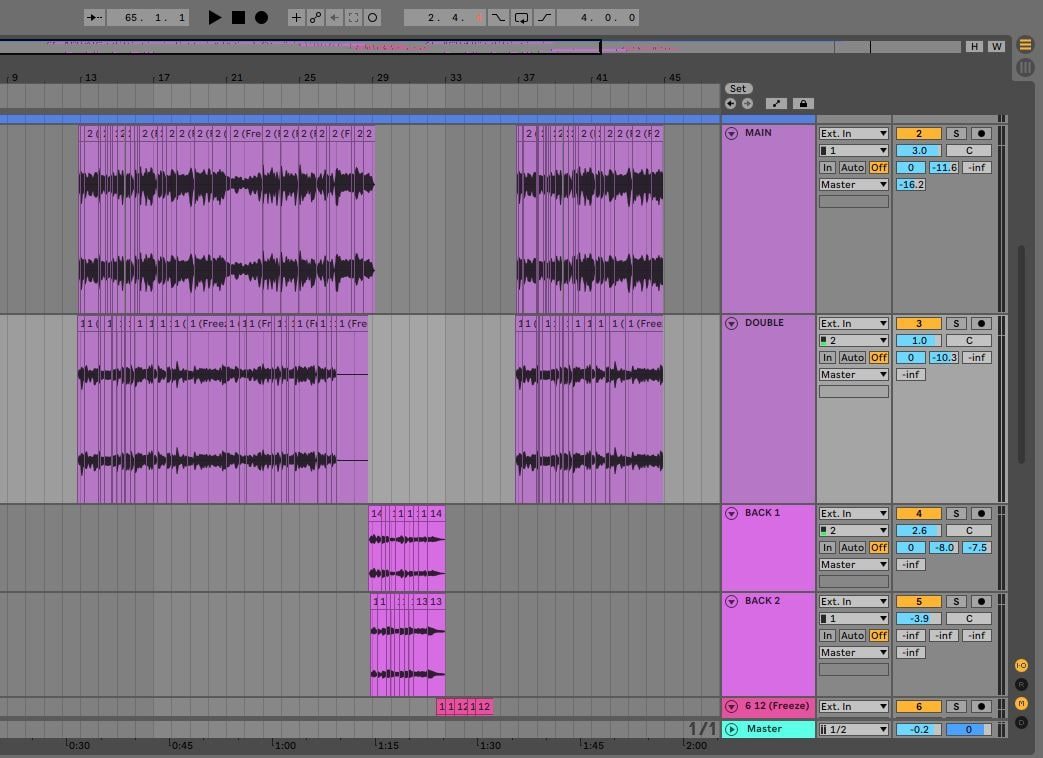Click the Session Record circle icon
This screenshot has width=1043, height=758.
point(373,17)
